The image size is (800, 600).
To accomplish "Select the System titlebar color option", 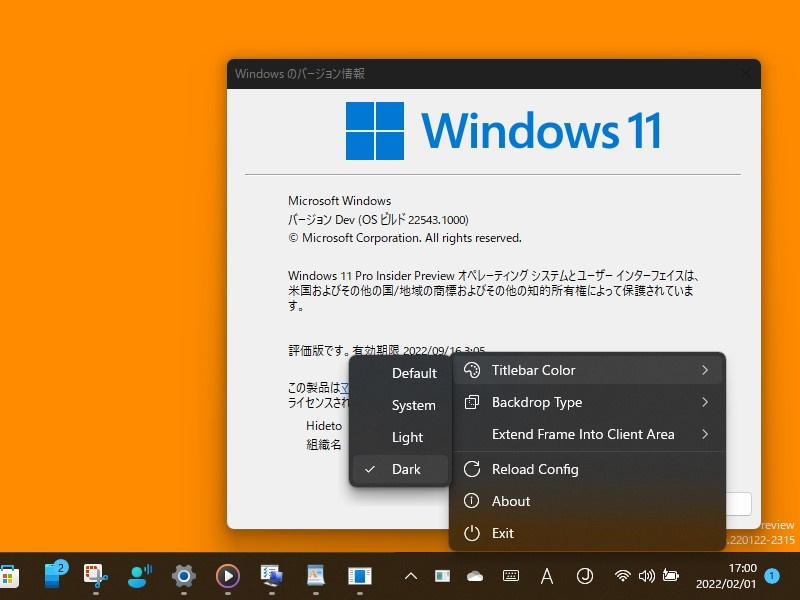I will 412,405.
